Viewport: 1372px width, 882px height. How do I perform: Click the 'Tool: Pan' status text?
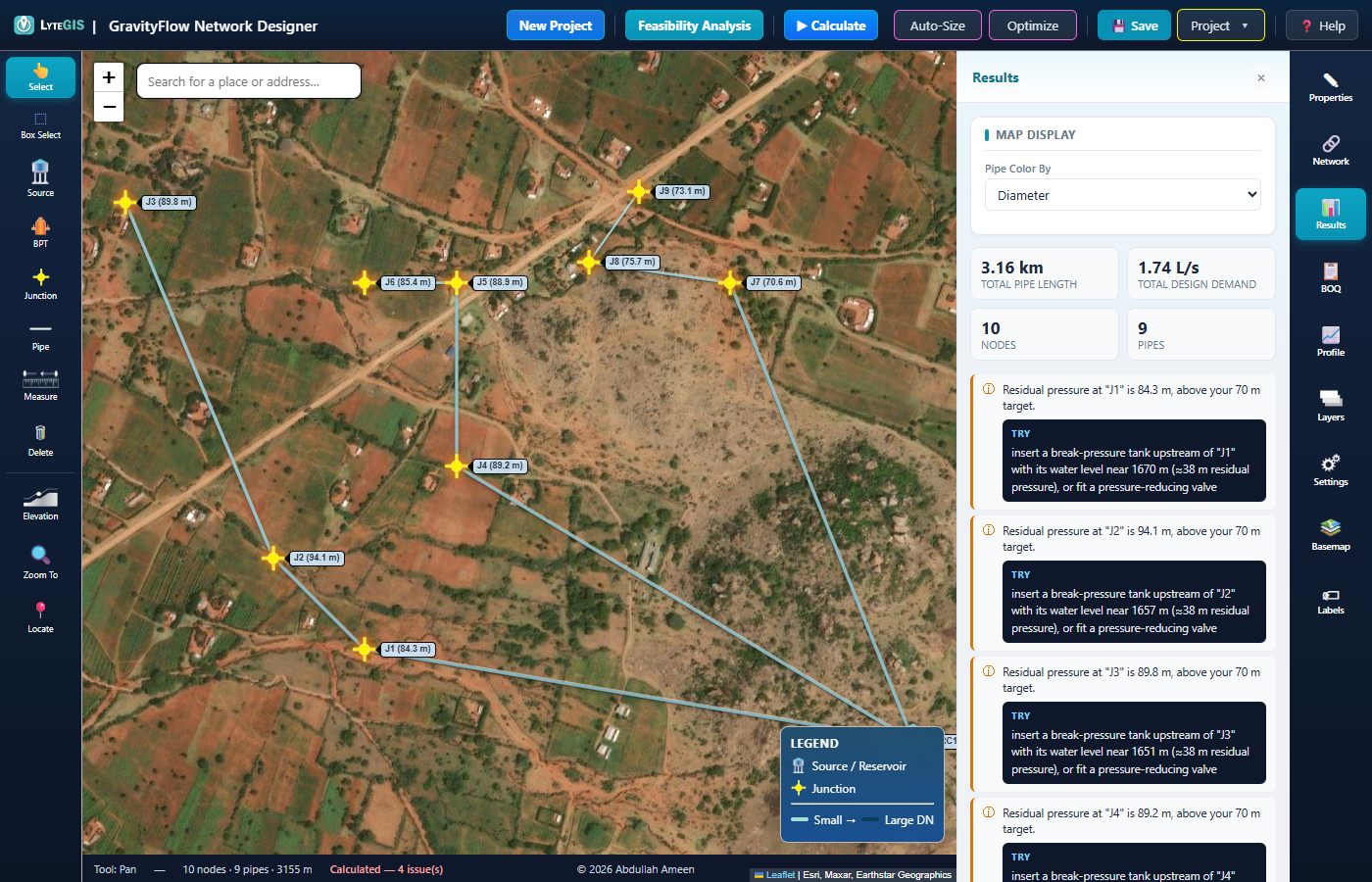[x=116, y=869]
